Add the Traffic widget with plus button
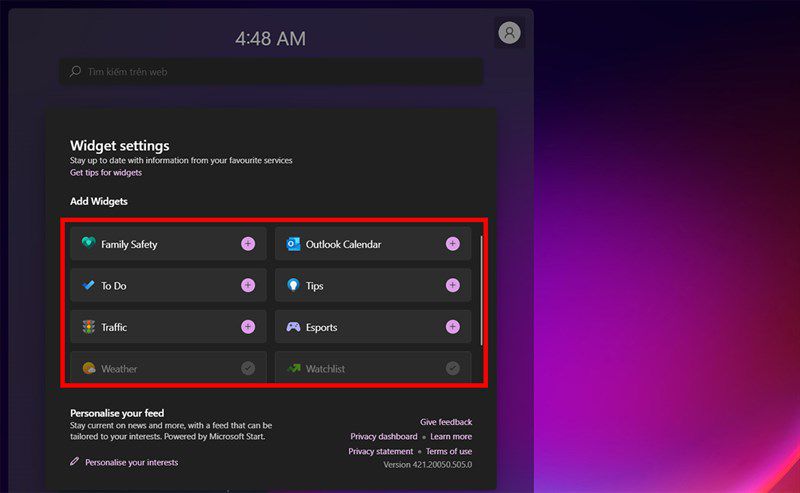The height and width of the screenshot is (493, 800). pos(248,327)
